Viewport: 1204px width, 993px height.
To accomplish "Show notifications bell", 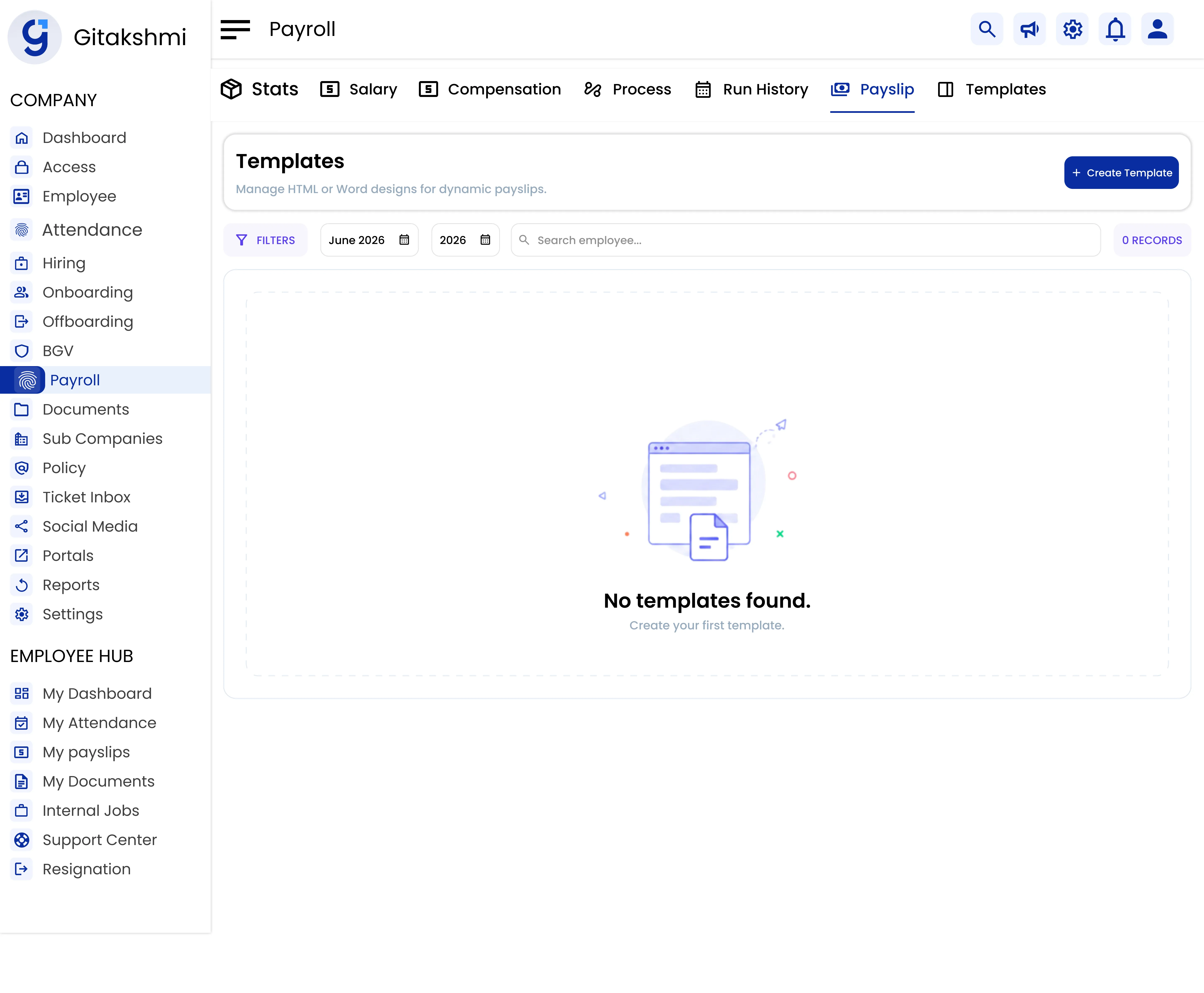I will pyautogui.click(x=1115, y=29).
